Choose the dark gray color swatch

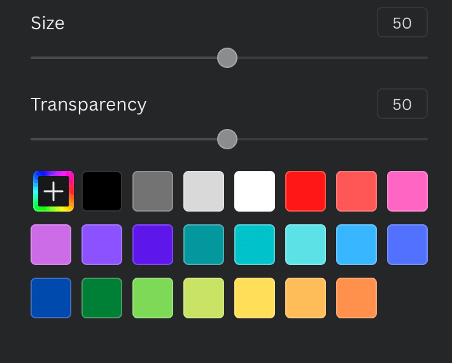(x=153, y=191)
